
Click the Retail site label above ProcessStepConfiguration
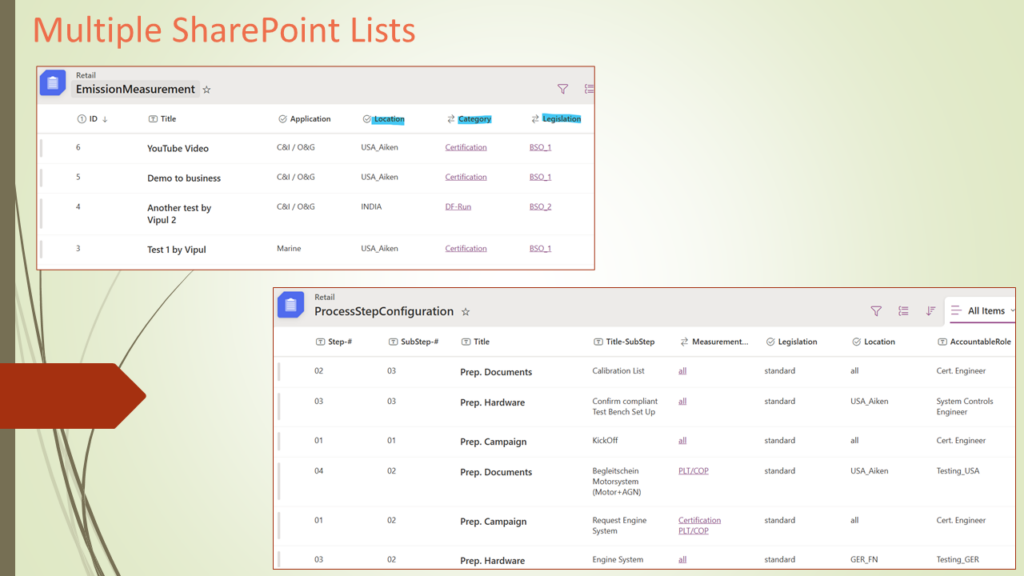(325, 297)
